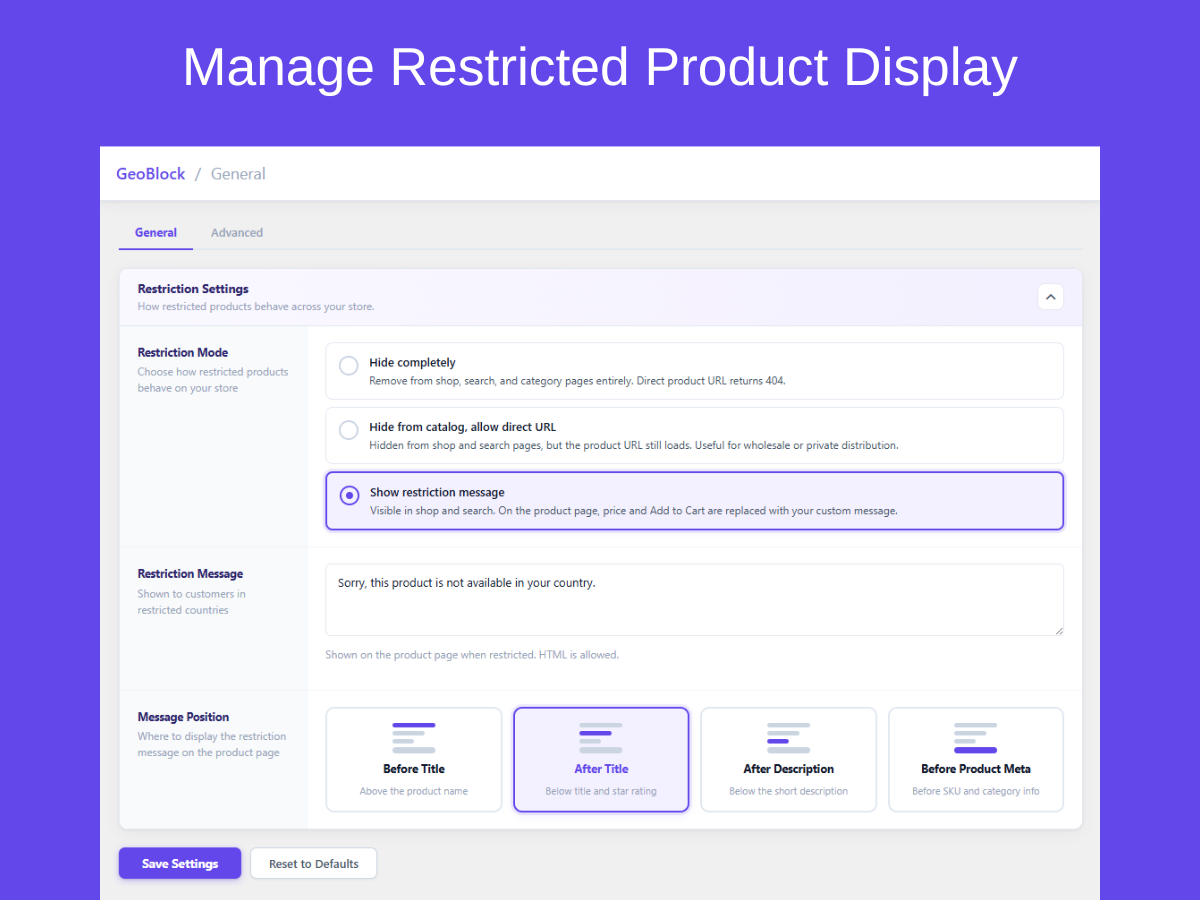Select Show restriction message radio button
This screenshot has height=900, width=1200.
(x=349, y=495)
